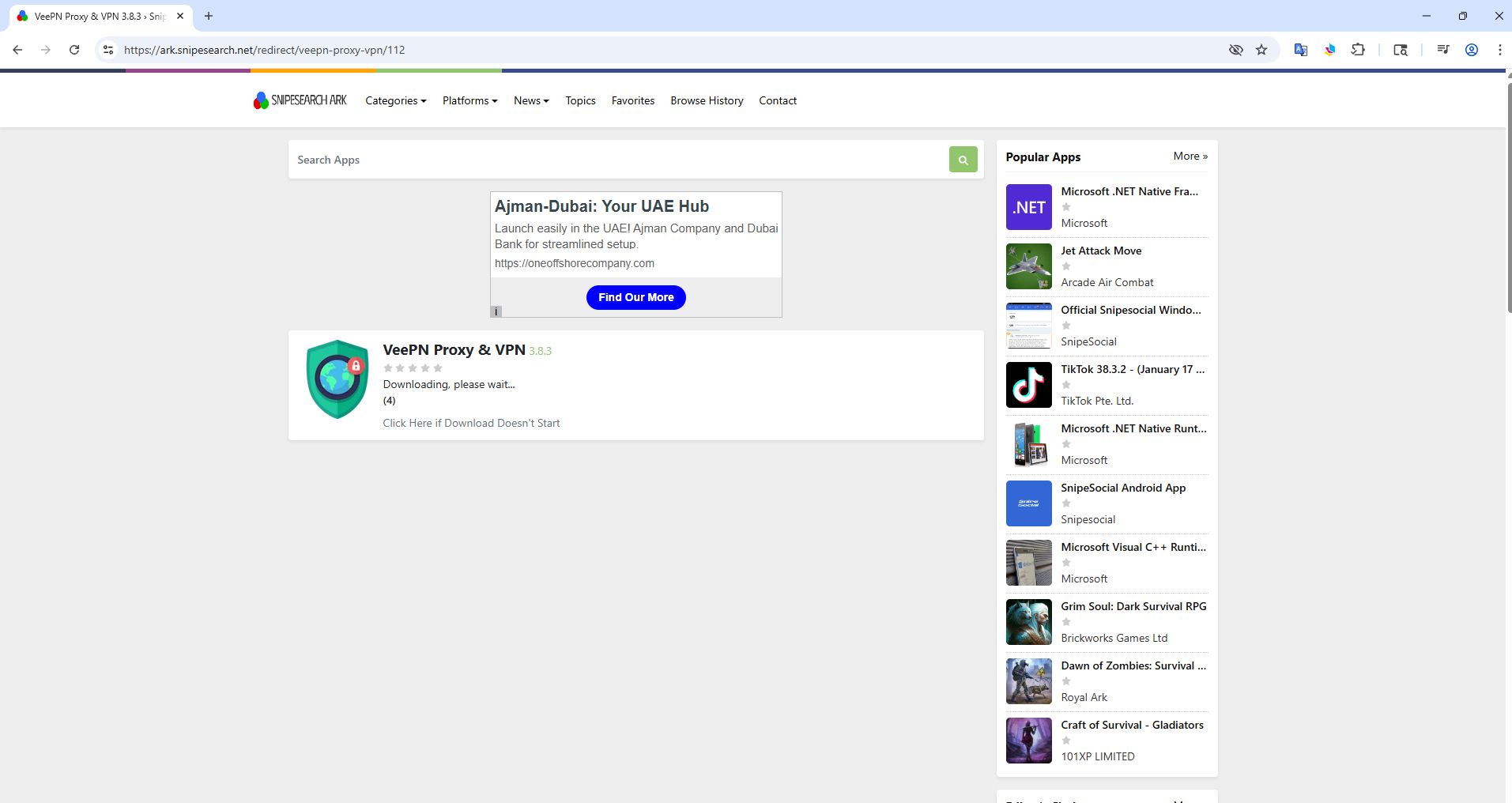Open a new browser tab
Image resolution: width=1512 pixels, height=803 pixels.
[x=209, y=16]
